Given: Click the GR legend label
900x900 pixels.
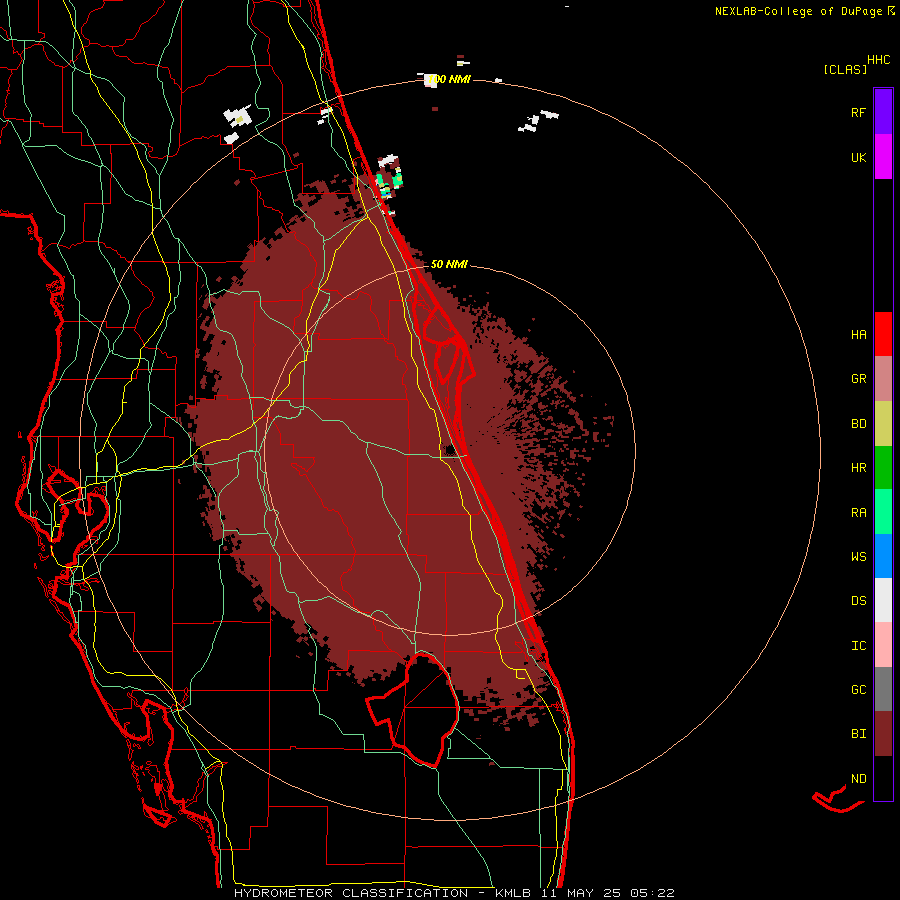Looking at the screenshot, I should point(858,379).
